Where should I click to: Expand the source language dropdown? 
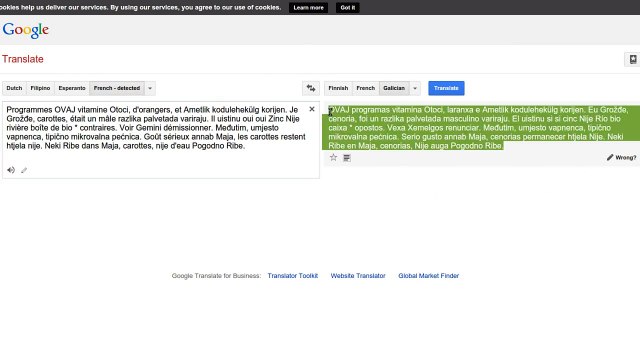click(150, 88)
